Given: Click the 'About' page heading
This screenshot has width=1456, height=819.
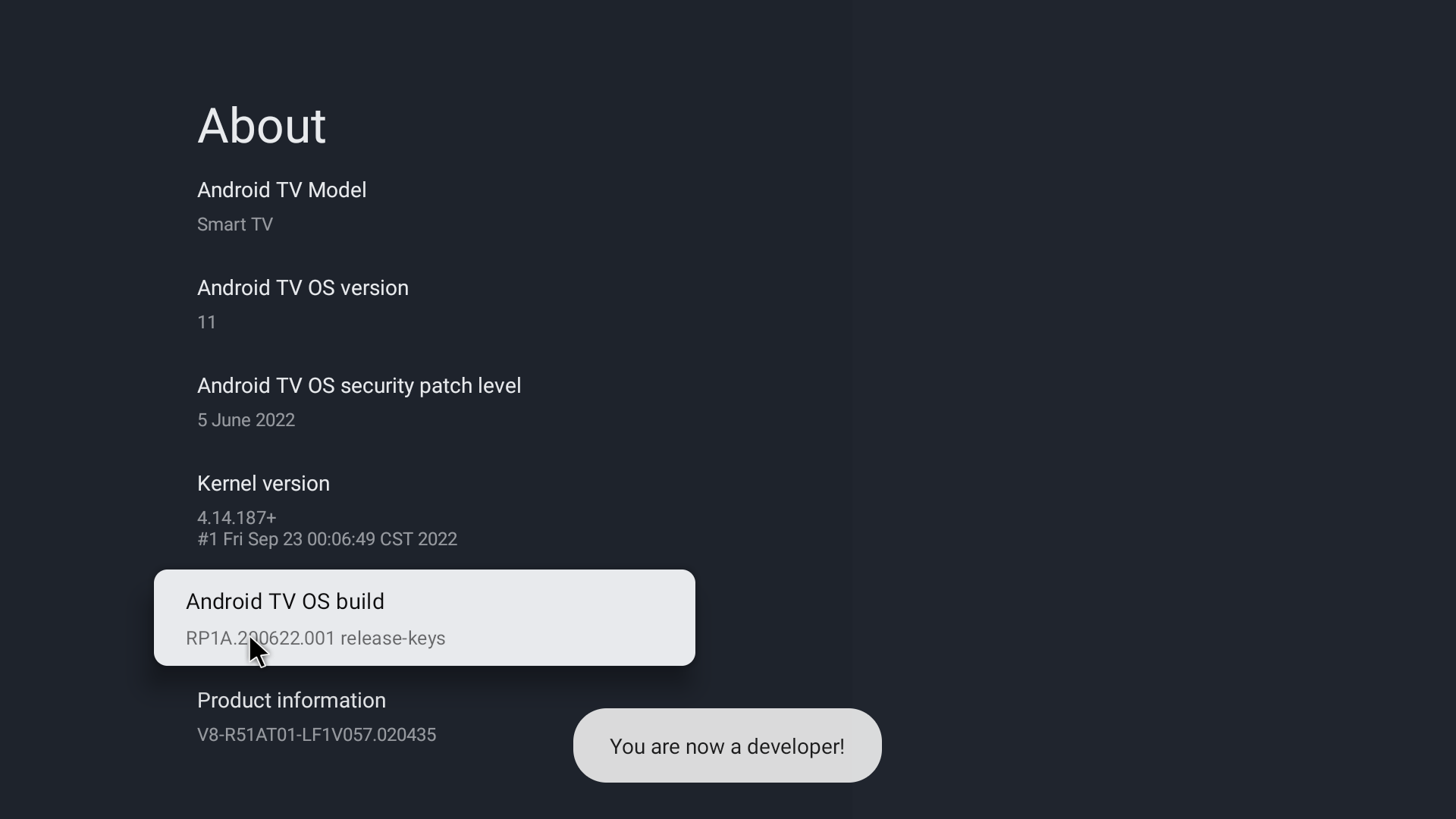Looking at the screenshot, I should coord(262,126).
